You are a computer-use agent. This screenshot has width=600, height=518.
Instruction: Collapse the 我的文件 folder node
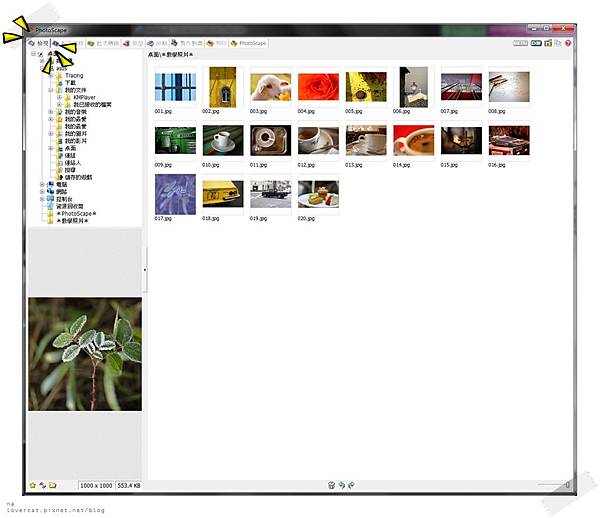(x=51, y=90)
